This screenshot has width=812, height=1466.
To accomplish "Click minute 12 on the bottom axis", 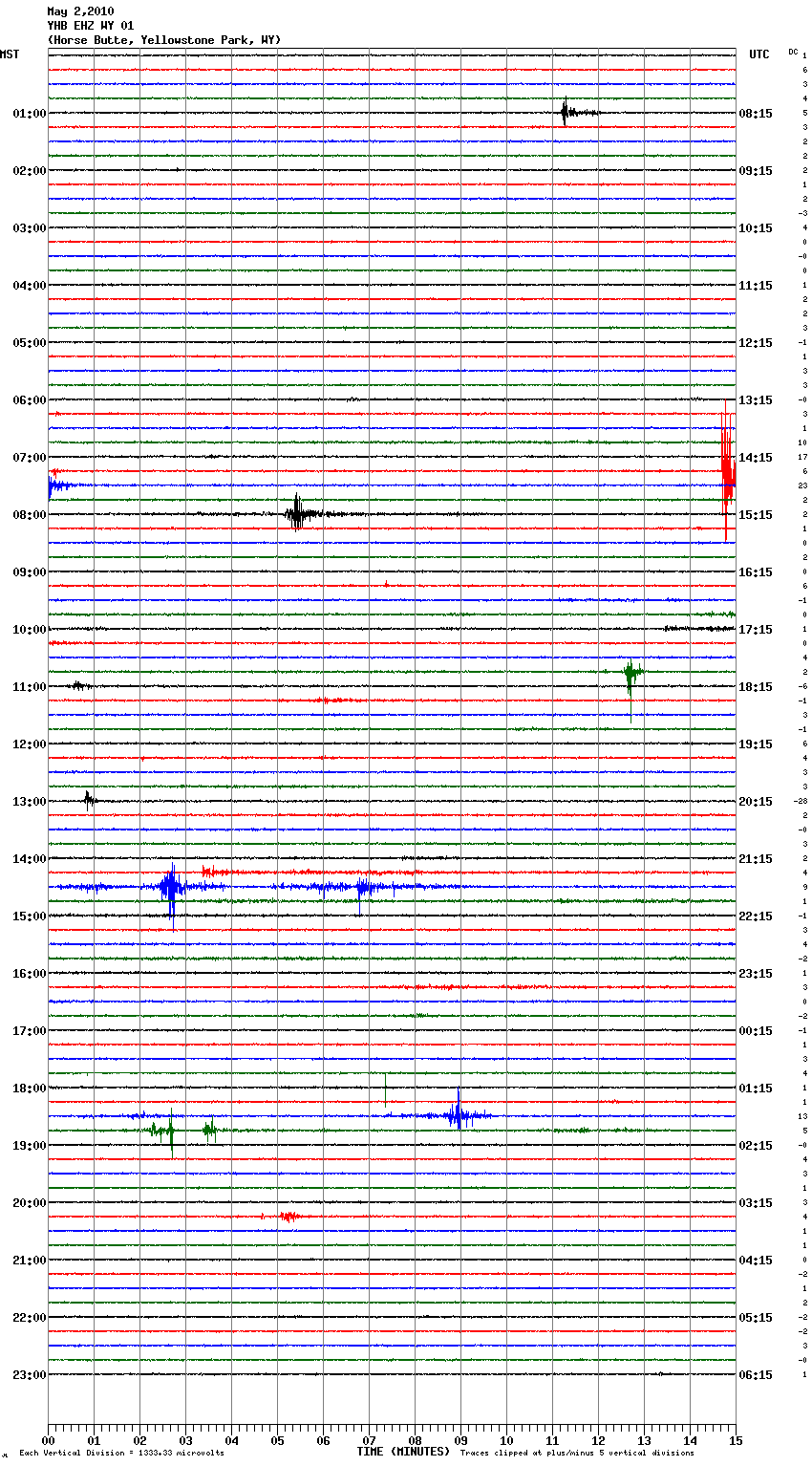I will coord(598,1440).
